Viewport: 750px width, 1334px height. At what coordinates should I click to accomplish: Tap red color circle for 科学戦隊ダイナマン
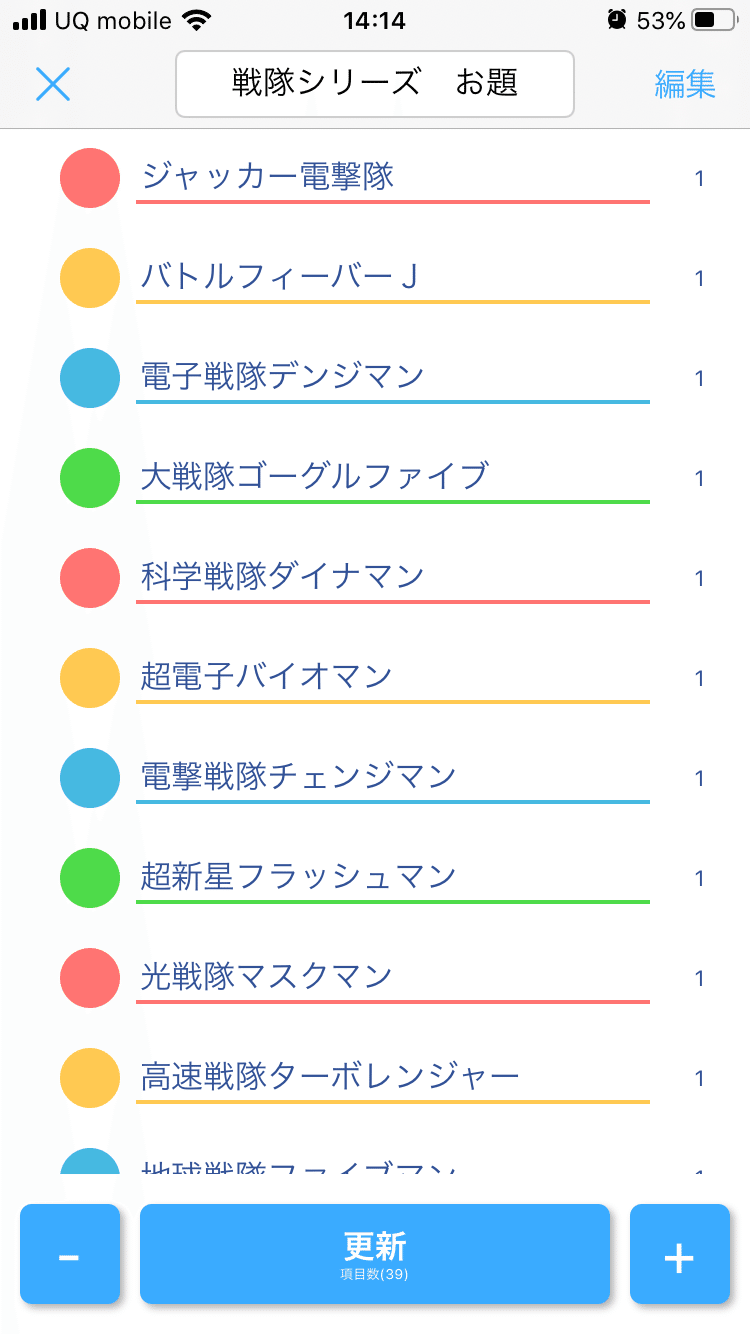pyautogui.click(x=90, y=578)
